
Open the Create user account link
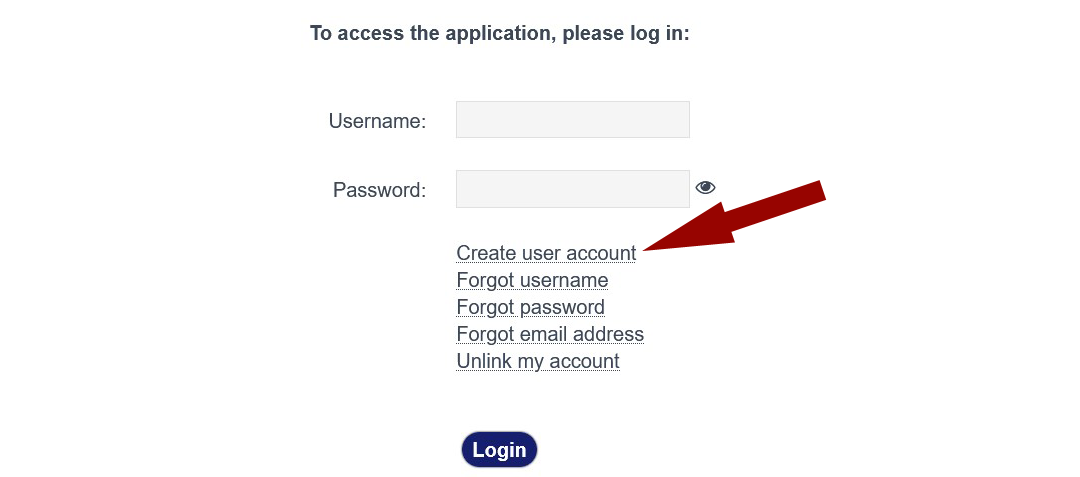(x=546, y=253)
